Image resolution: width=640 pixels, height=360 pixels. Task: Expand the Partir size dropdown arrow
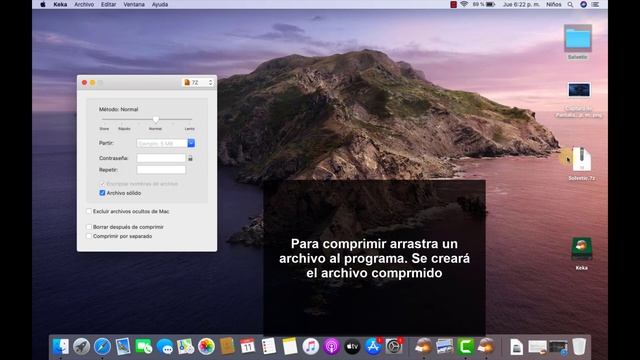pyautogui.click(x=191, y=143)
